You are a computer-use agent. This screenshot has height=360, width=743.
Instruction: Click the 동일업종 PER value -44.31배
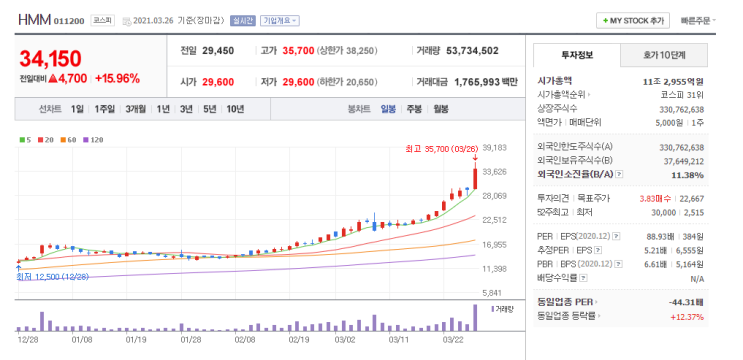[687, 302]
